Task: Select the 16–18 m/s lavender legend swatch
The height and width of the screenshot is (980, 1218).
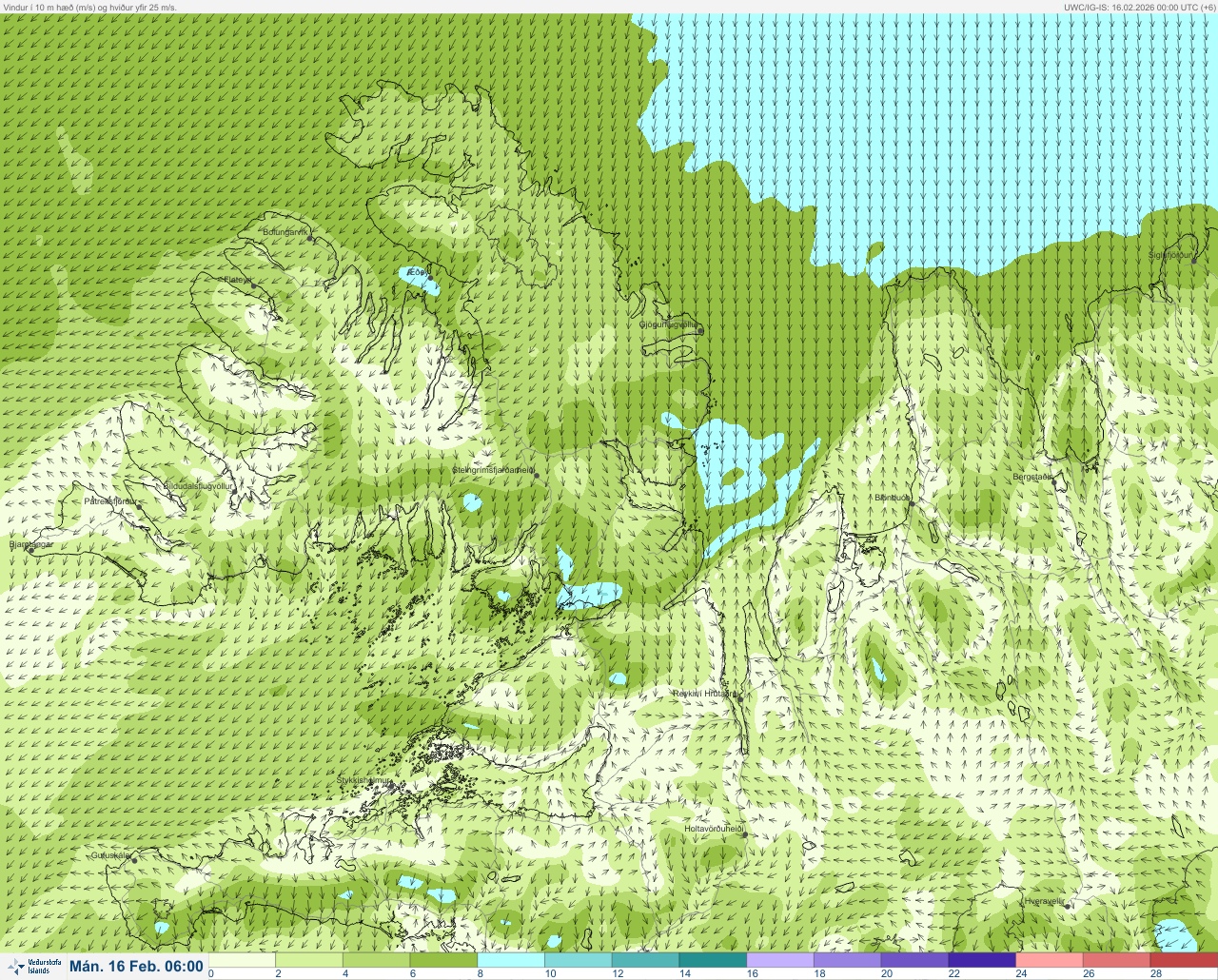Action: coord(780,960)
